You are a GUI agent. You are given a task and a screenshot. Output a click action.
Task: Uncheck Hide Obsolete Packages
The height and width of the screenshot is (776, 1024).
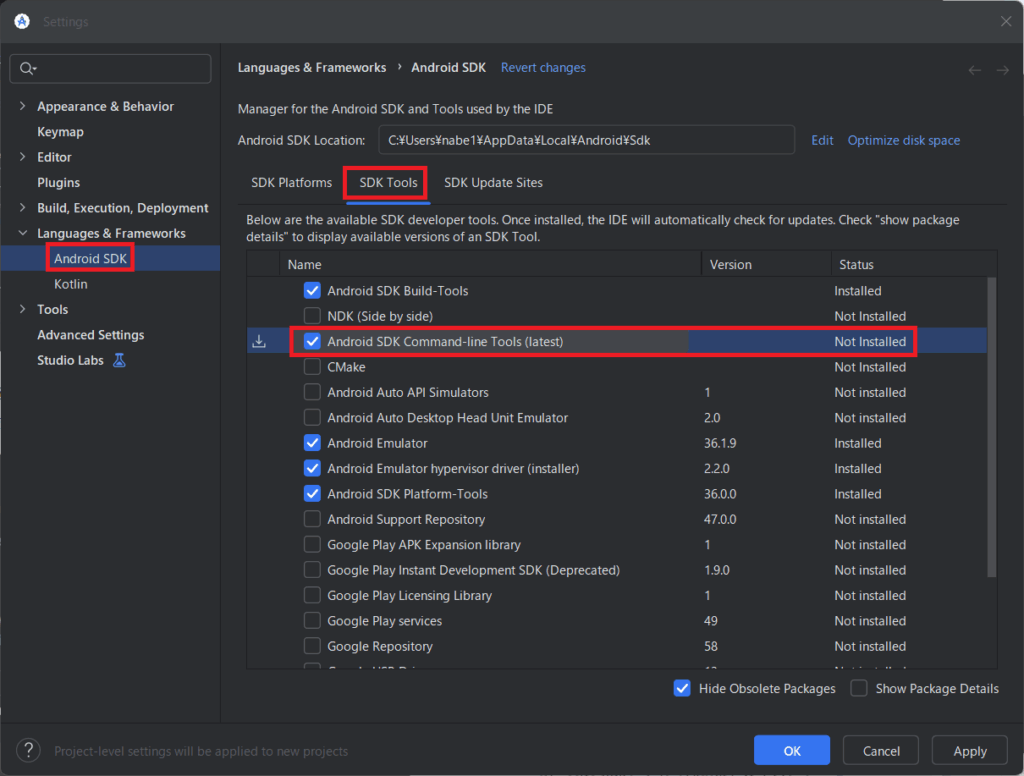(x=683, y=688)
